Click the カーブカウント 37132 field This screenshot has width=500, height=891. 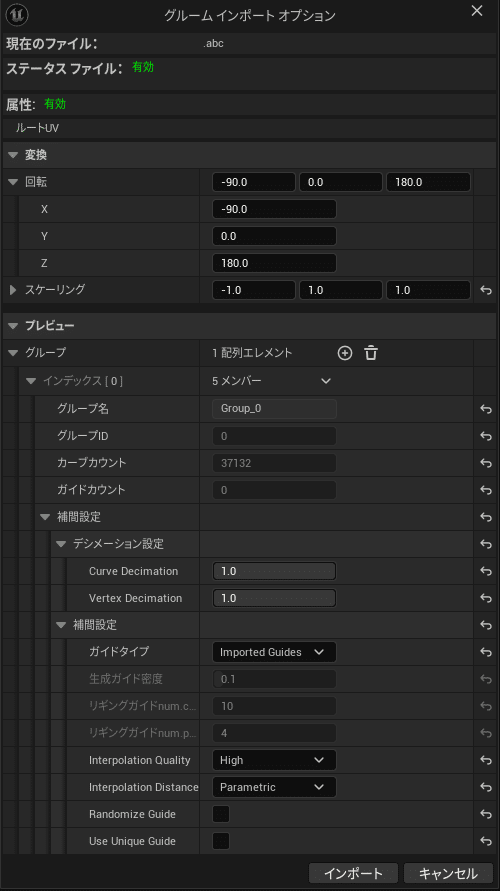coord(274,463)
